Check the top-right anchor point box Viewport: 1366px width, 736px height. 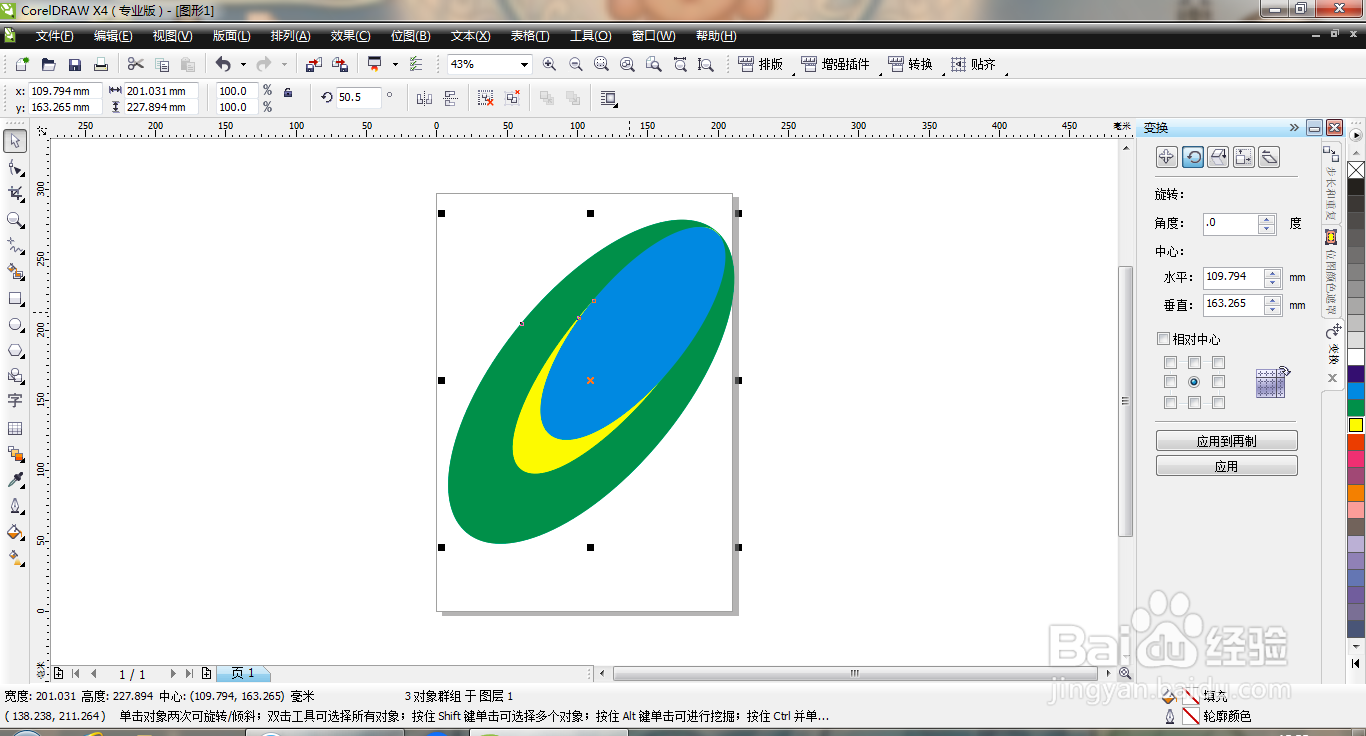(1218, 362)
